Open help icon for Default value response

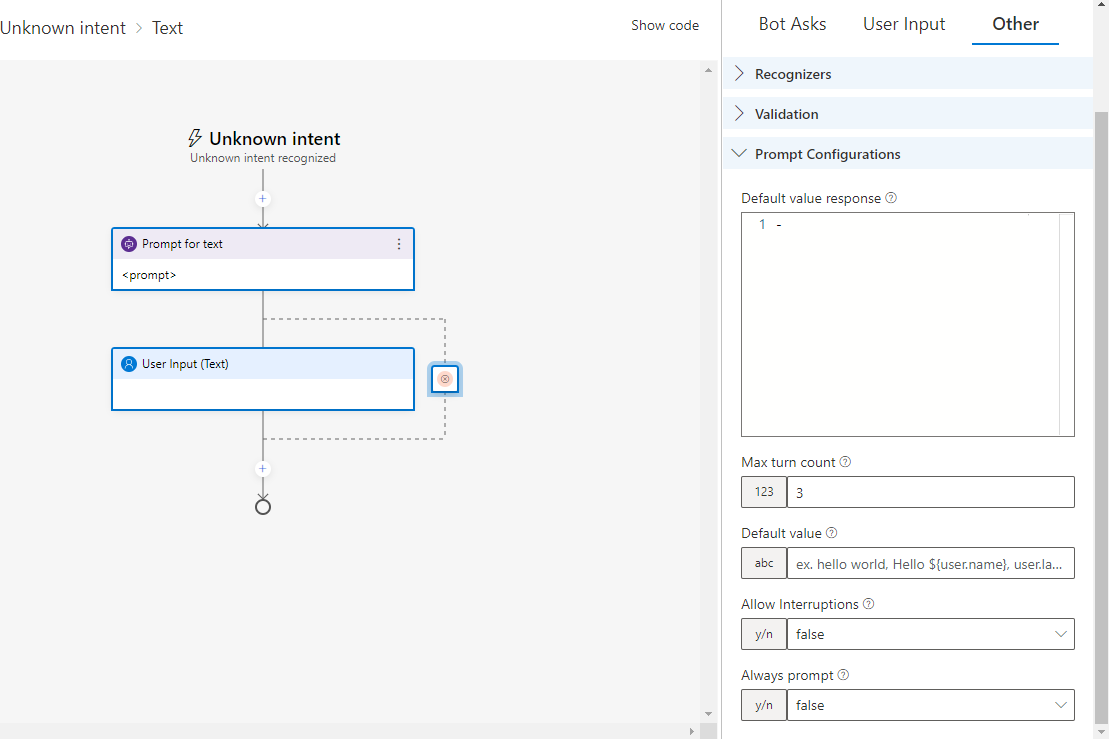[891, 198]
